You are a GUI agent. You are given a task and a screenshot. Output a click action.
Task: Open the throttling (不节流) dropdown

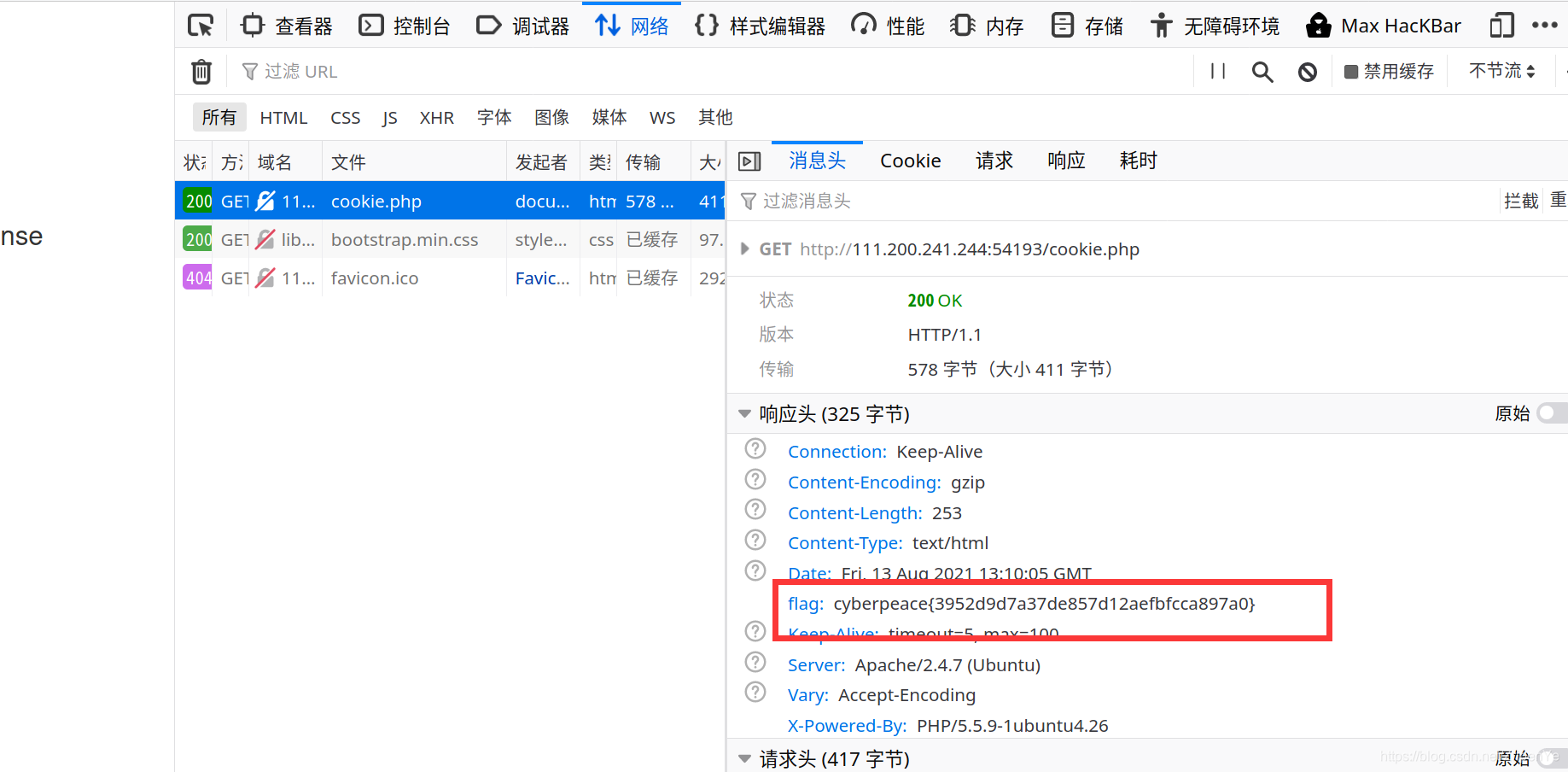click(x=1502, y=71)
